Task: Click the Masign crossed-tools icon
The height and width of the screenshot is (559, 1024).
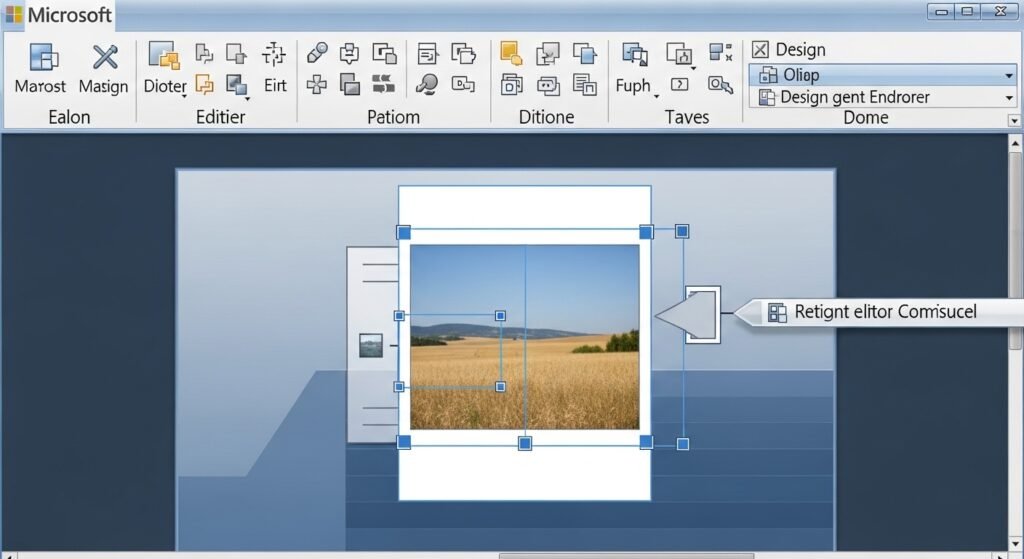Action: click(104, 58)
